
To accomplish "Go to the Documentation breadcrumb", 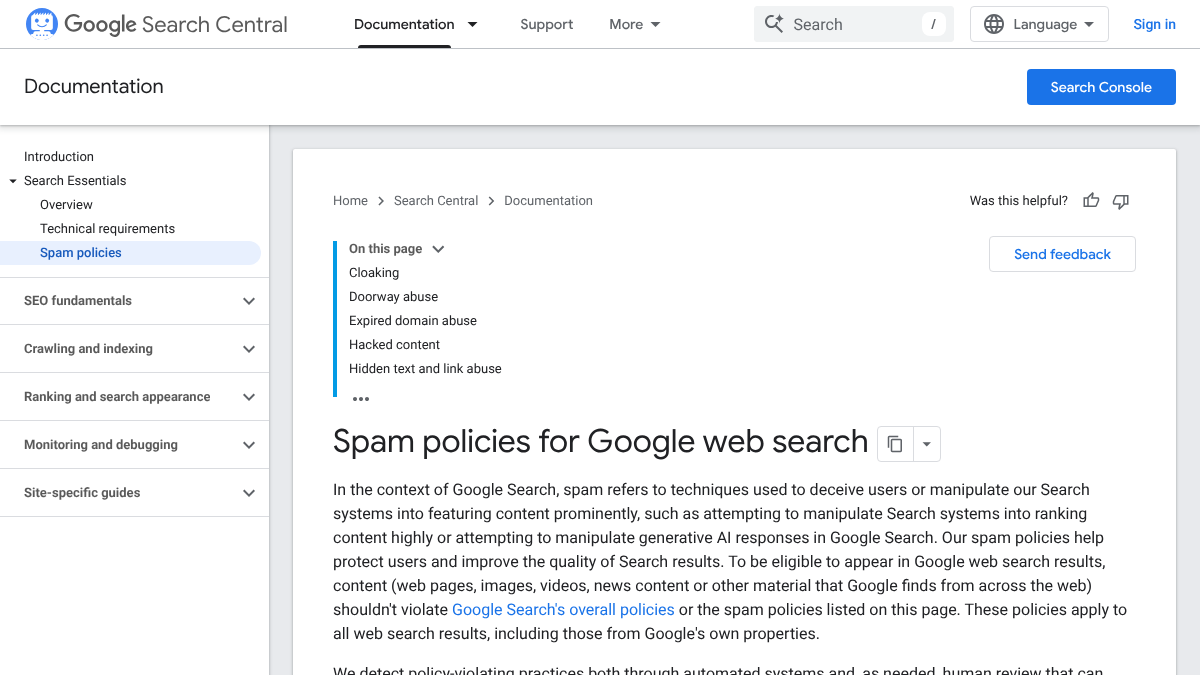I will pos(548,201).
